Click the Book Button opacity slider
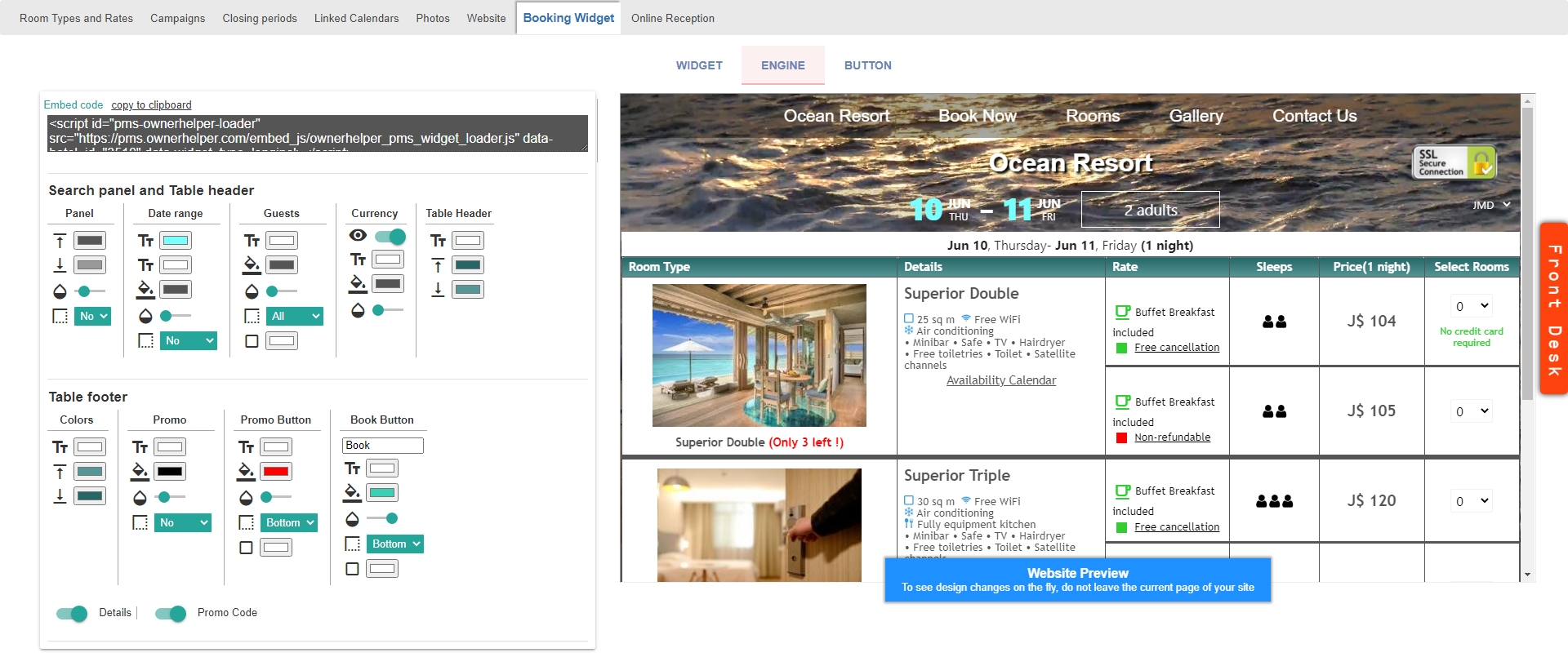This screenshot has height=666, width=1568. click(x=382, y=518)
